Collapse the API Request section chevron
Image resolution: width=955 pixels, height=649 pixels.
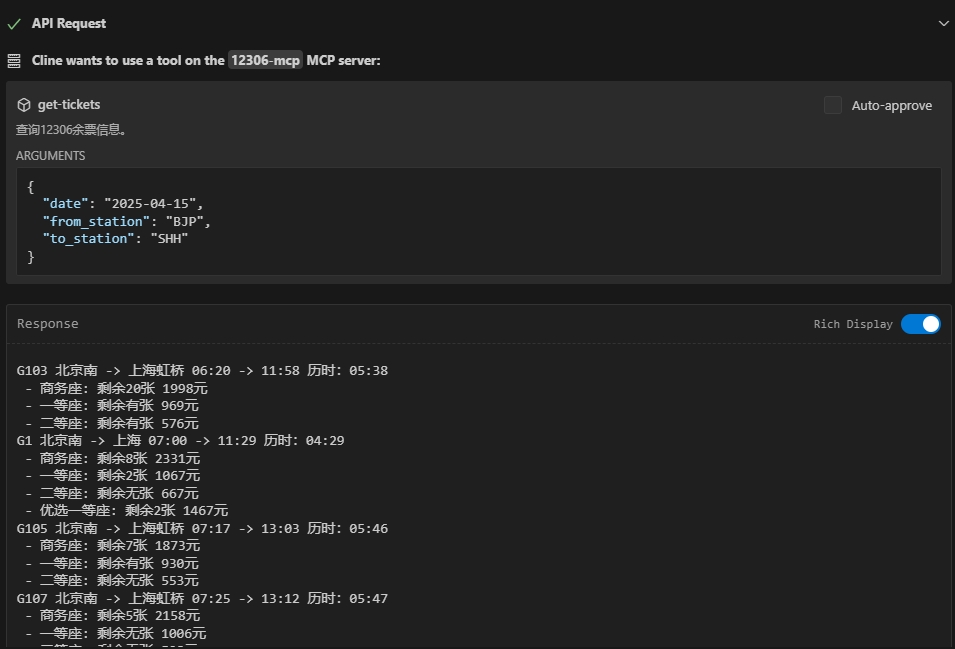pyautogui.click(x=943, y=23)
